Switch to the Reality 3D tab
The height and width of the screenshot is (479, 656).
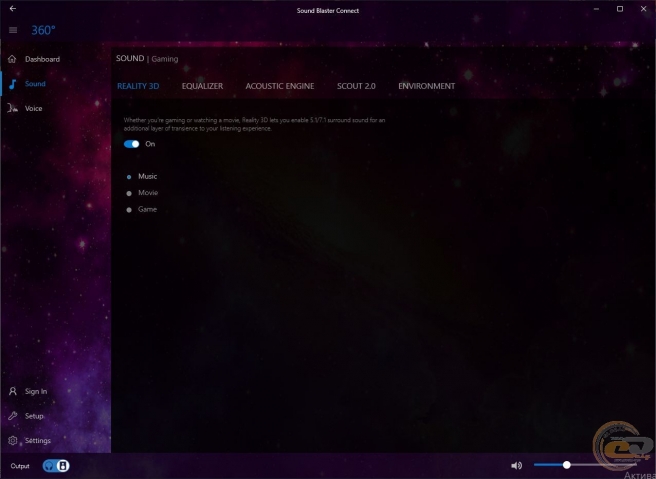[x=138, y=86]
